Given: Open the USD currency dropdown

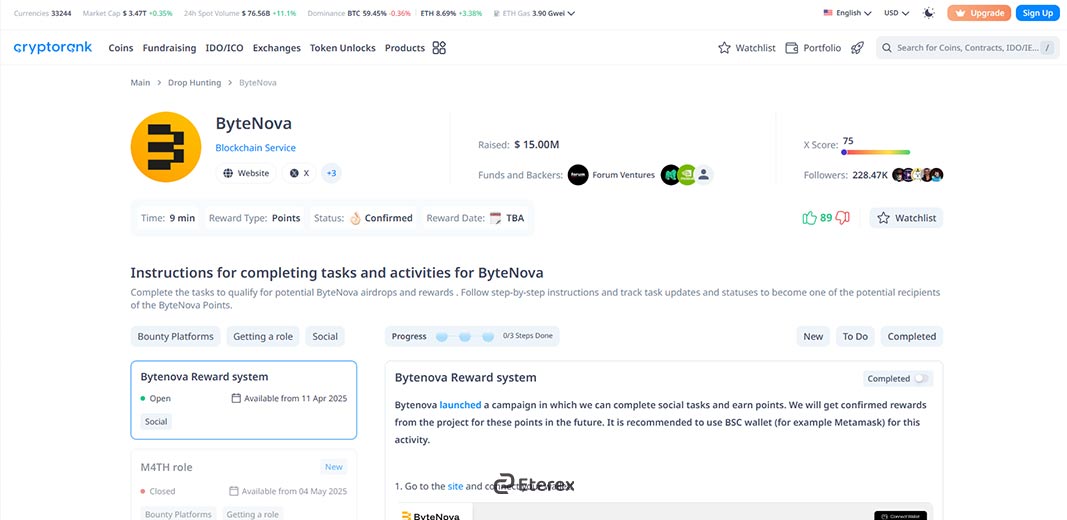Looking at the screenshot, I should click(896, 13).
